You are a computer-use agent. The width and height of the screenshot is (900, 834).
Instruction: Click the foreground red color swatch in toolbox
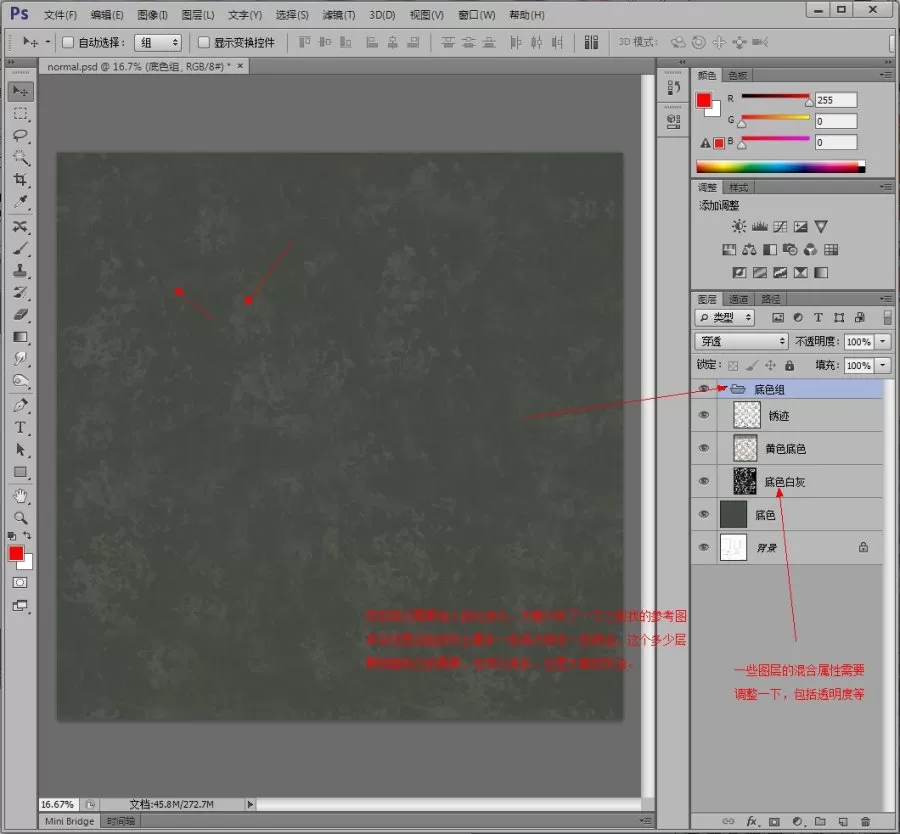tap(15, 553)
